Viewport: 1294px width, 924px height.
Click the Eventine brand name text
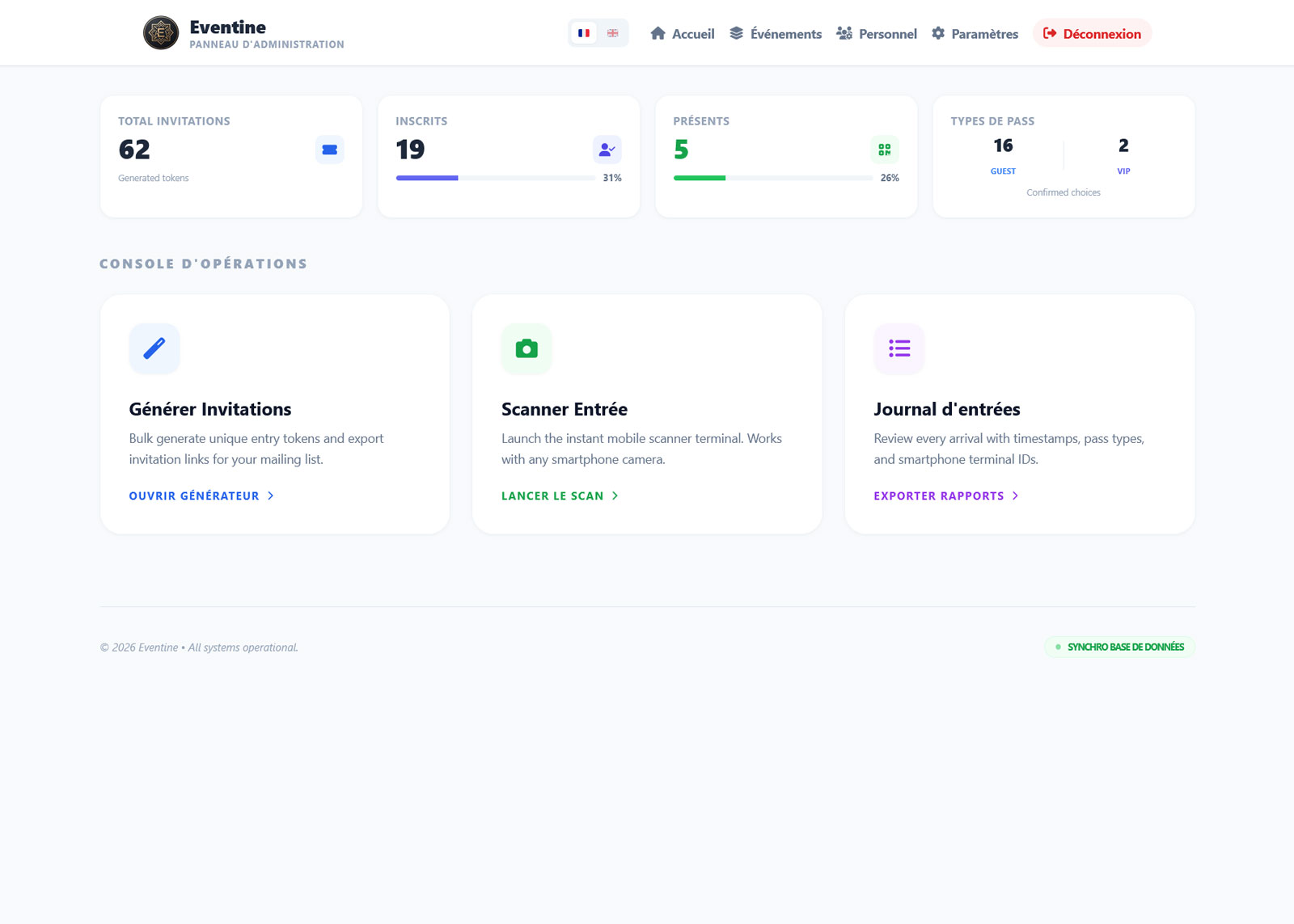pos(228,27)
